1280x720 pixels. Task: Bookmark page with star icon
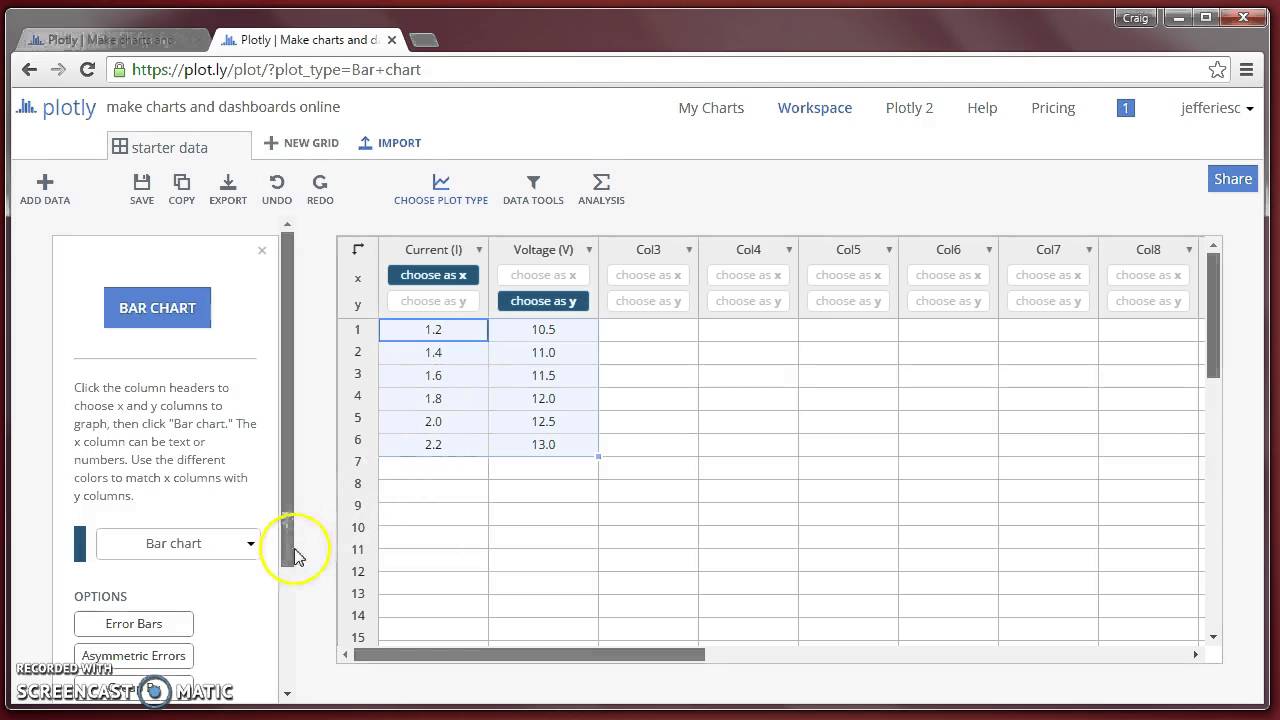click(1217, 69)
